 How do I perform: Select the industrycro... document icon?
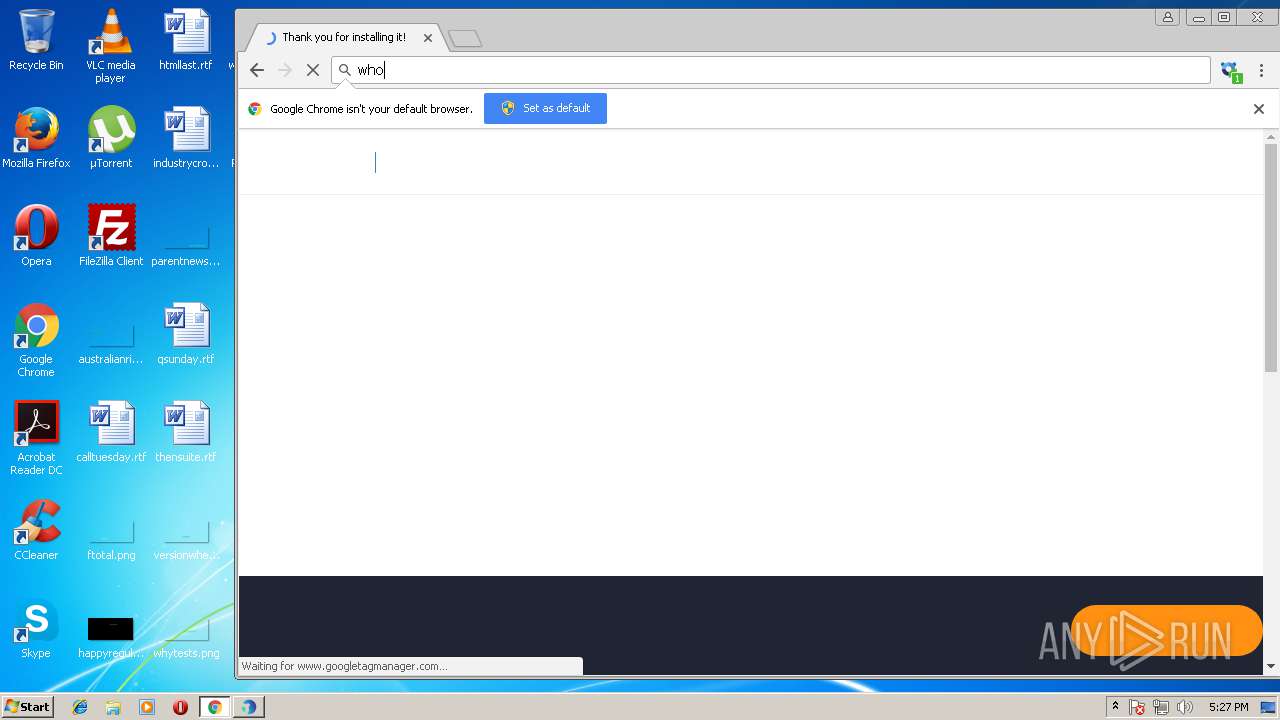click(186, 137)
